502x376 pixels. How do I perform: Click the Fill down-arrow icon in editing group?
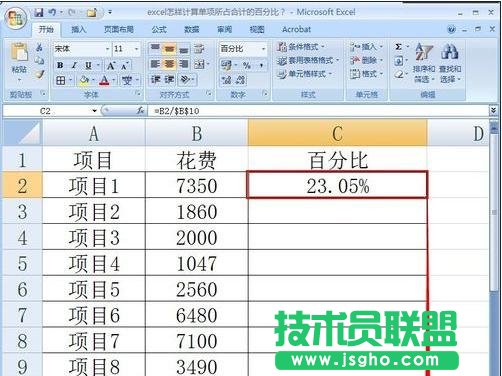coord(399,61)
